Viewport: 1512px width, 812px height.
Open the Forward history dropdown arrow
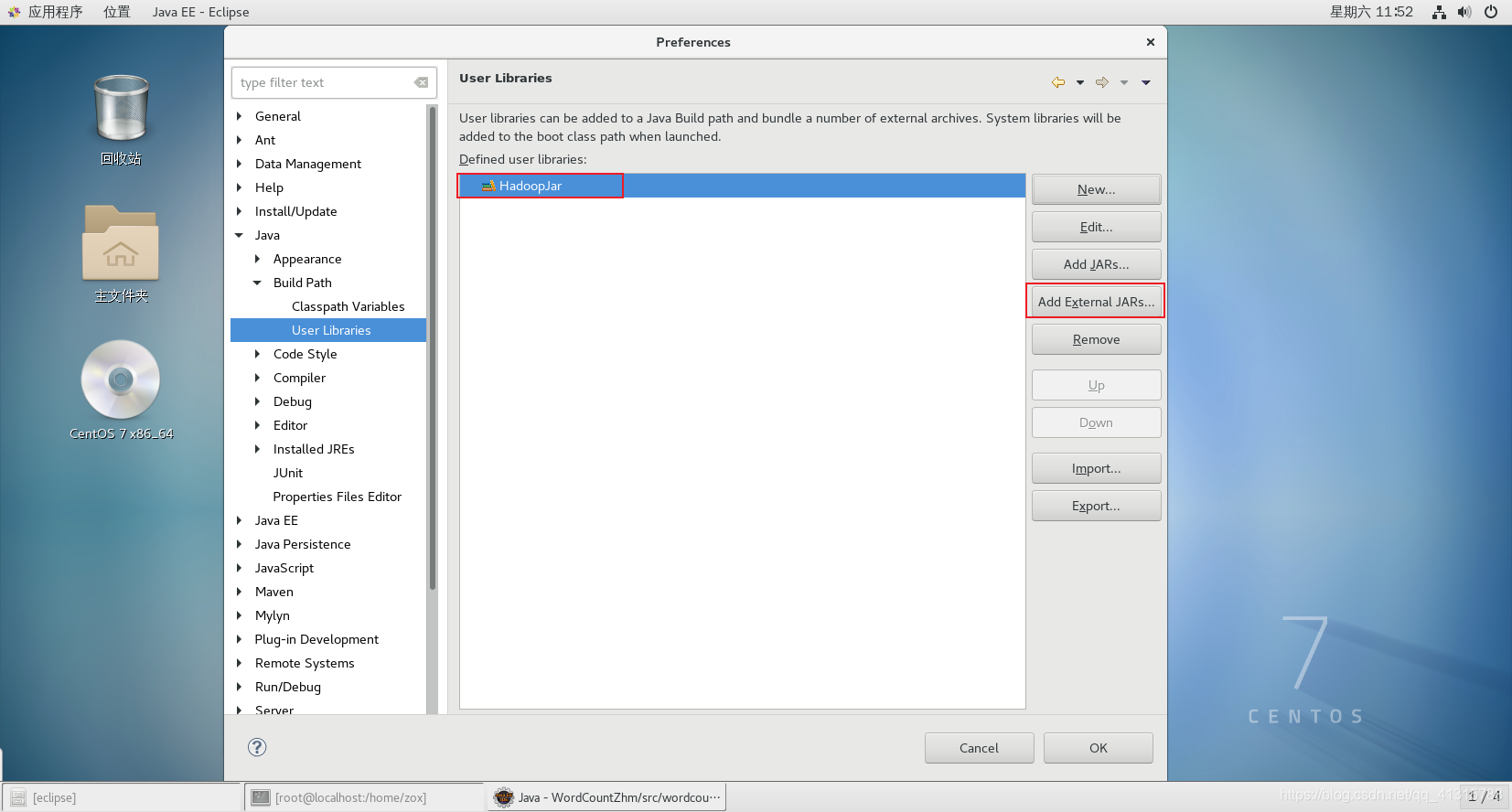pyautogui.click(x=1124, y=82)
